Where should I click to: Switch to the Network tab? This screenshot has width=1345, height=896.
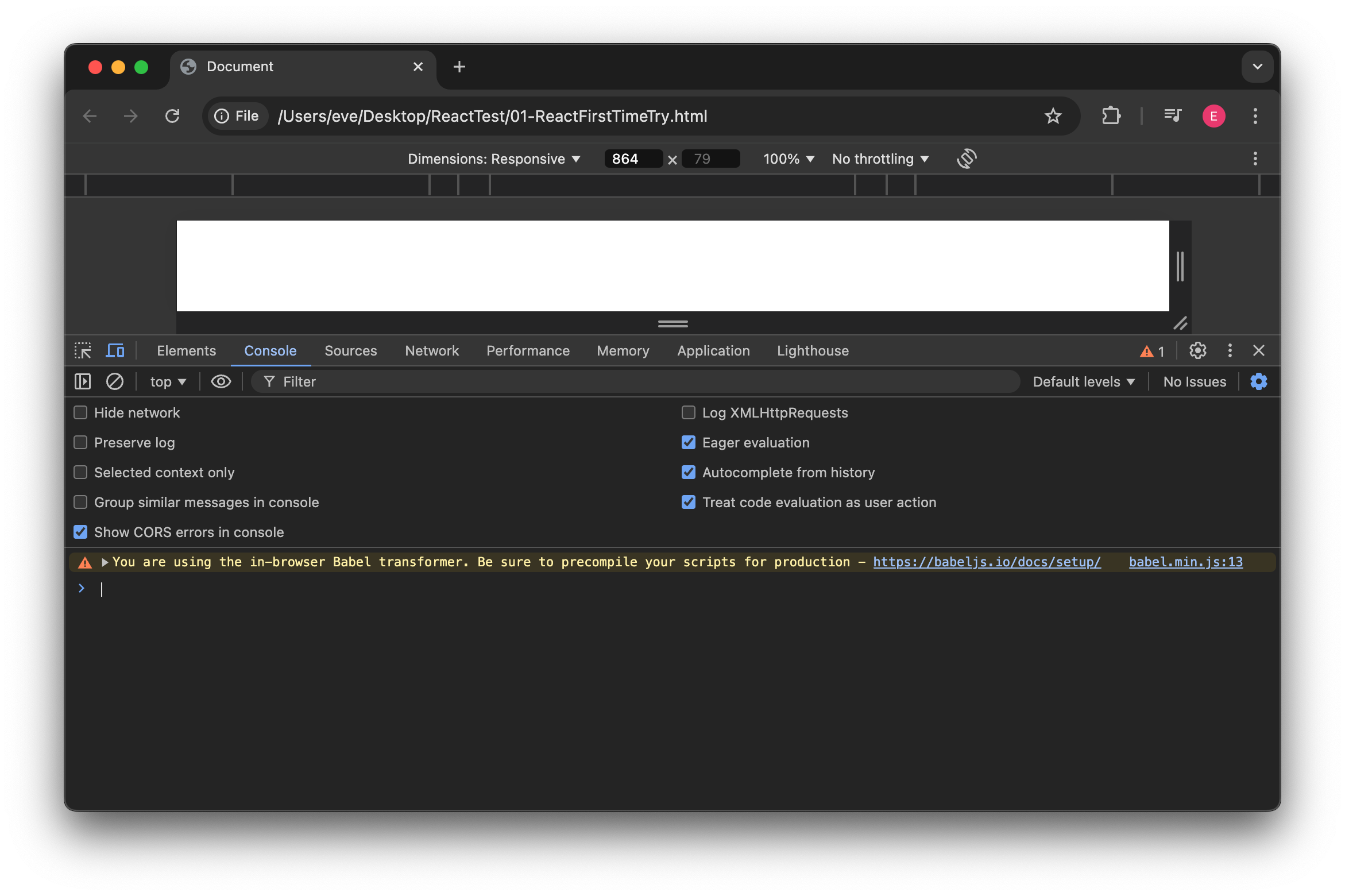point(432,350)
